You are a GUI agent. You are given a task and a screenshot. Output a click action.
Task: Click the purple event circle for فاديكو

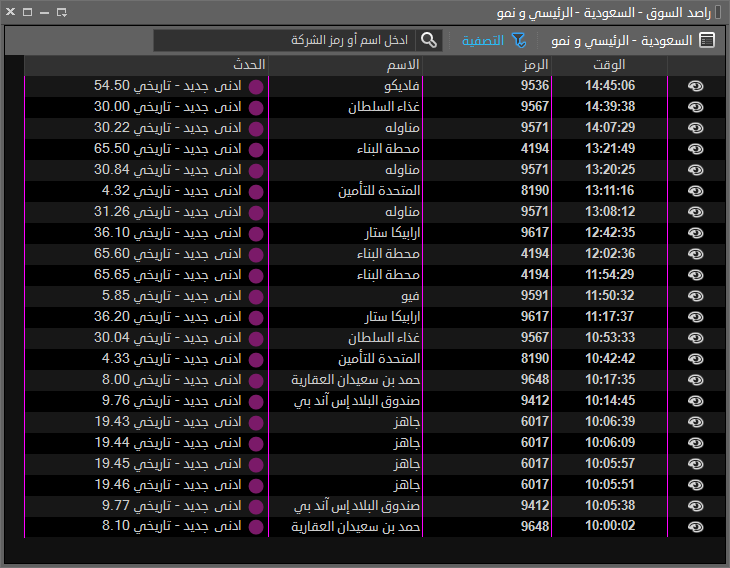tap(256, 86)
